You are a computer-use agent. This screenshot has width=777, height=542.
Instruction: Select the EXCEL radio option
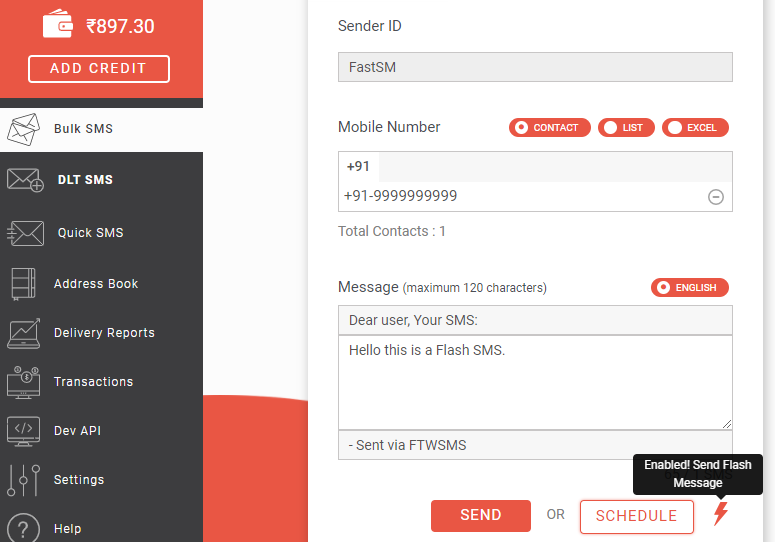point(695,127)
